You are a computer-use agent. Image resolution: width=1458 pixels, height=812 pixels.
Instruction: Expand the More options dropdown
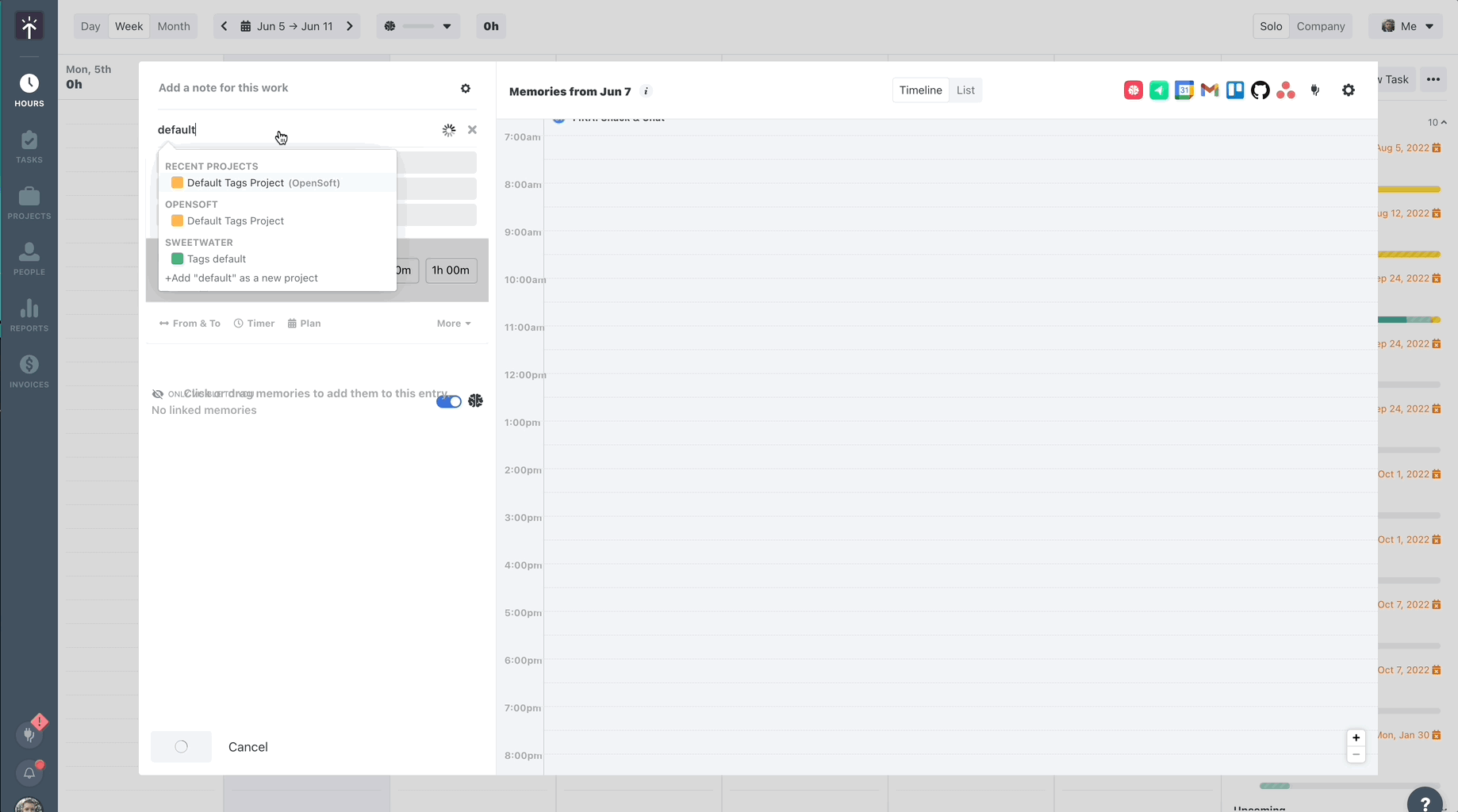[x=453, y=323]
